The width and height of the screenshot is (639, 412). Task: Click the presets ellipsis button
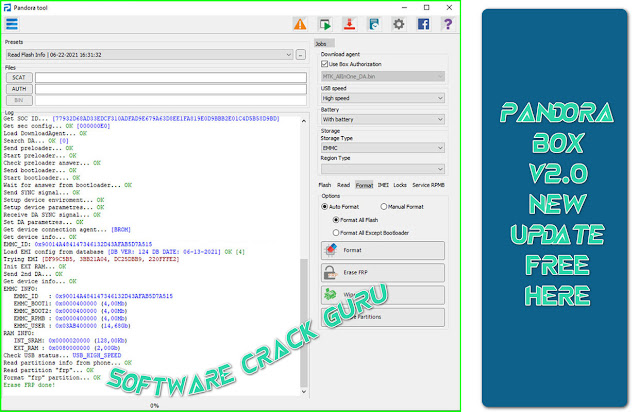pos(301,55)
